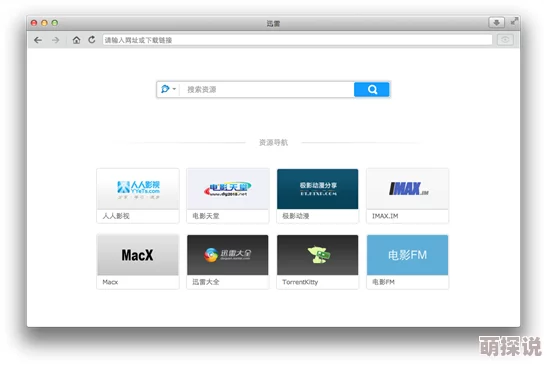Focus the URL or download link address bar
Screen dimensions: 547x365
[x=297, y=40]
